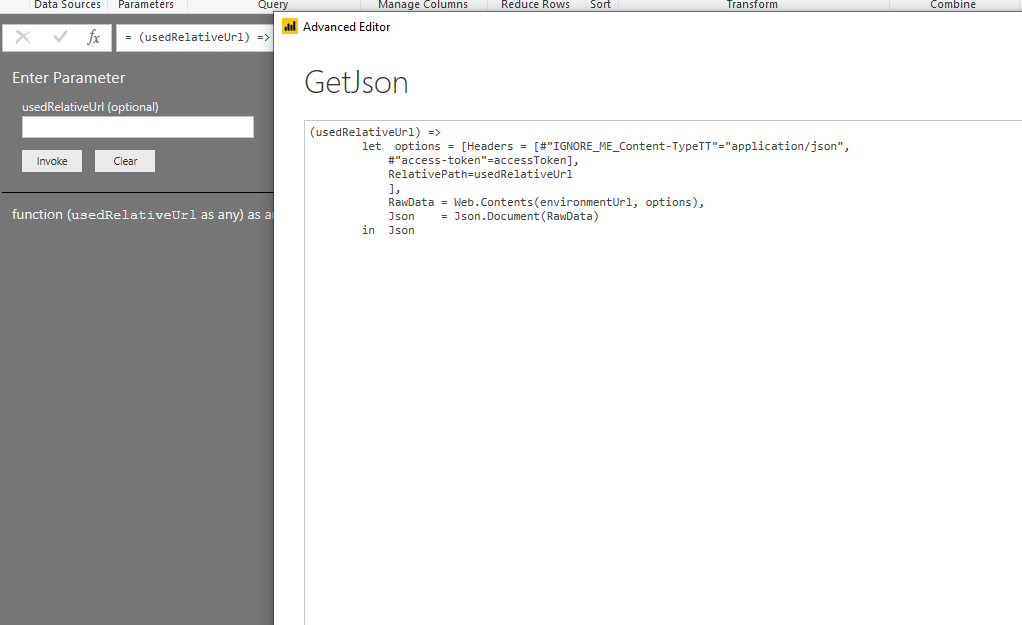Click the cancel X formula bar icon
Viewport: 1022px width, 625px height.
tap(23, 37)
